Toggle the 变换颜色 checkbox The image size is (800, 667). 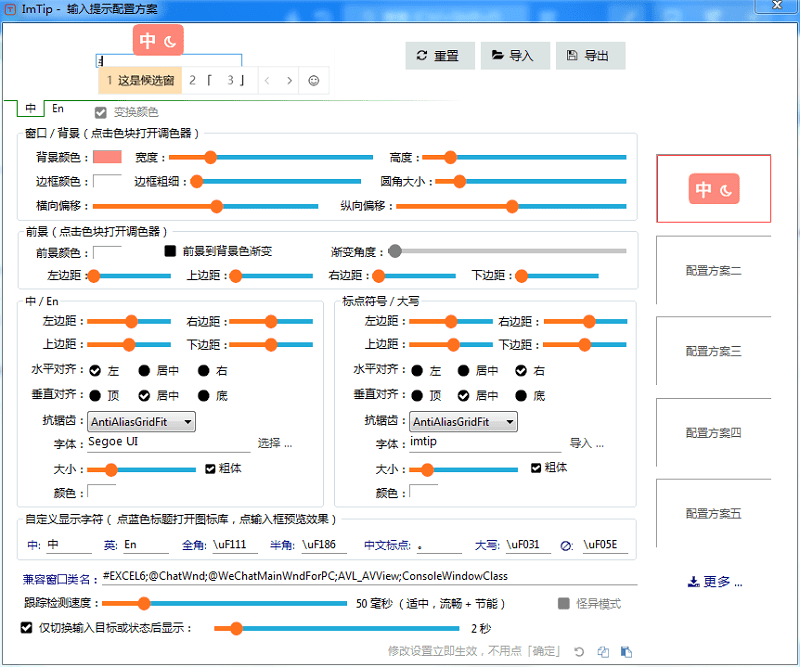(x=100, y=113)
